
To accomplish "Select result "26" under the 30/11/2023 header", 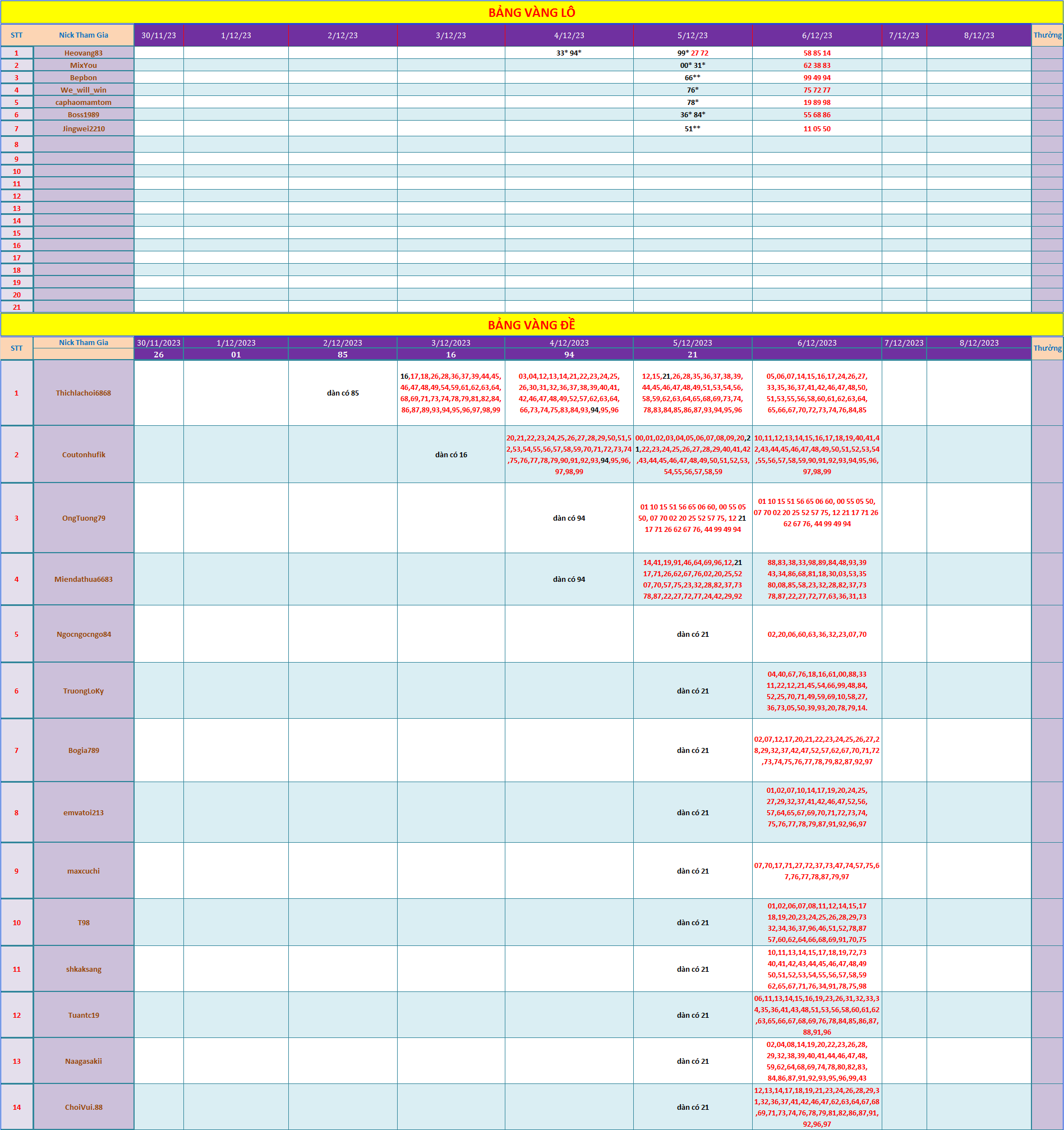I will tap(159, 355).
